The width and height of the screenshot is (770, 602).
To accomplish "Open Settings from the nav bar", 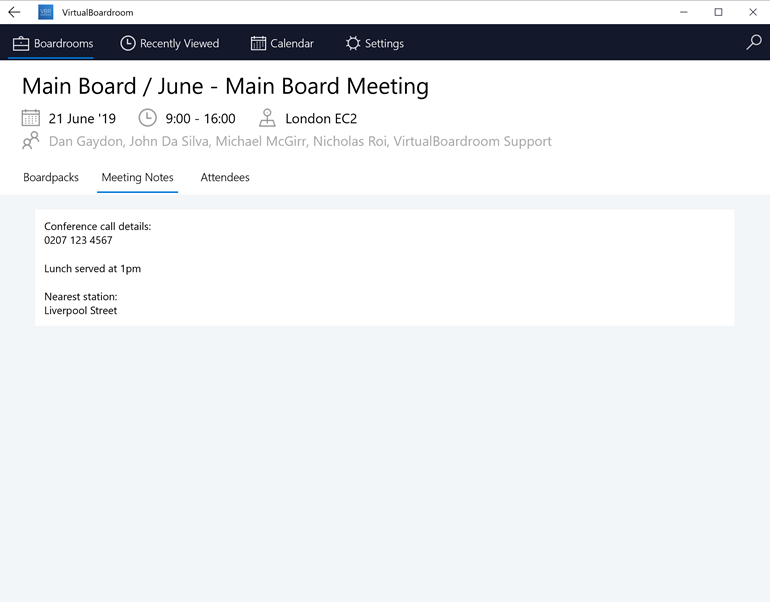I will point(375,43).
